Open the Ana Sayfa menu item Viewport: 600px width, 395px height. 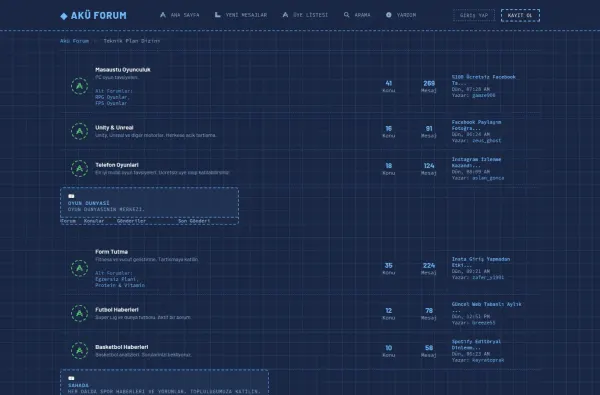[179, 15]
